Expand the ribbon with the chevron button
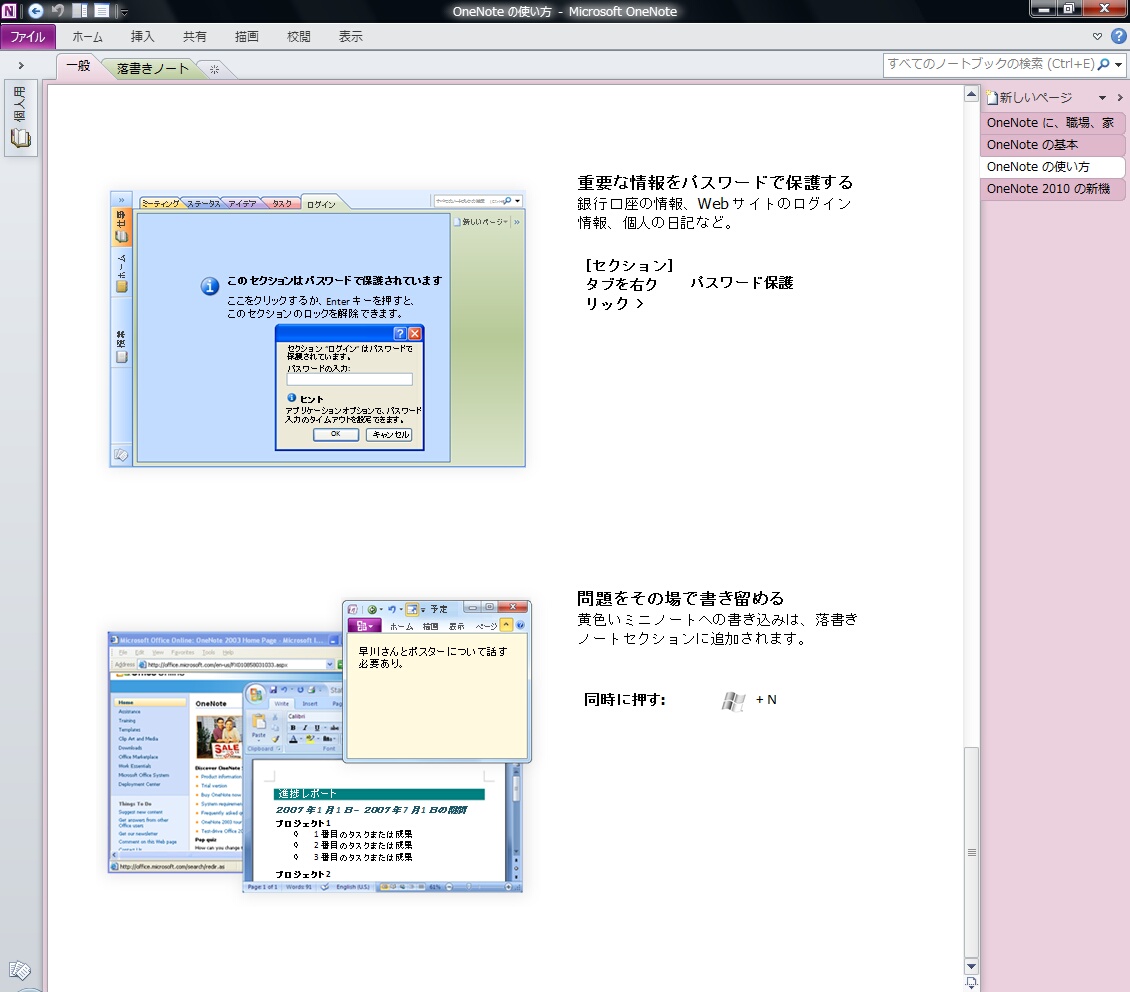Viewport: 1130px width, 992px height. (1098, 36)
